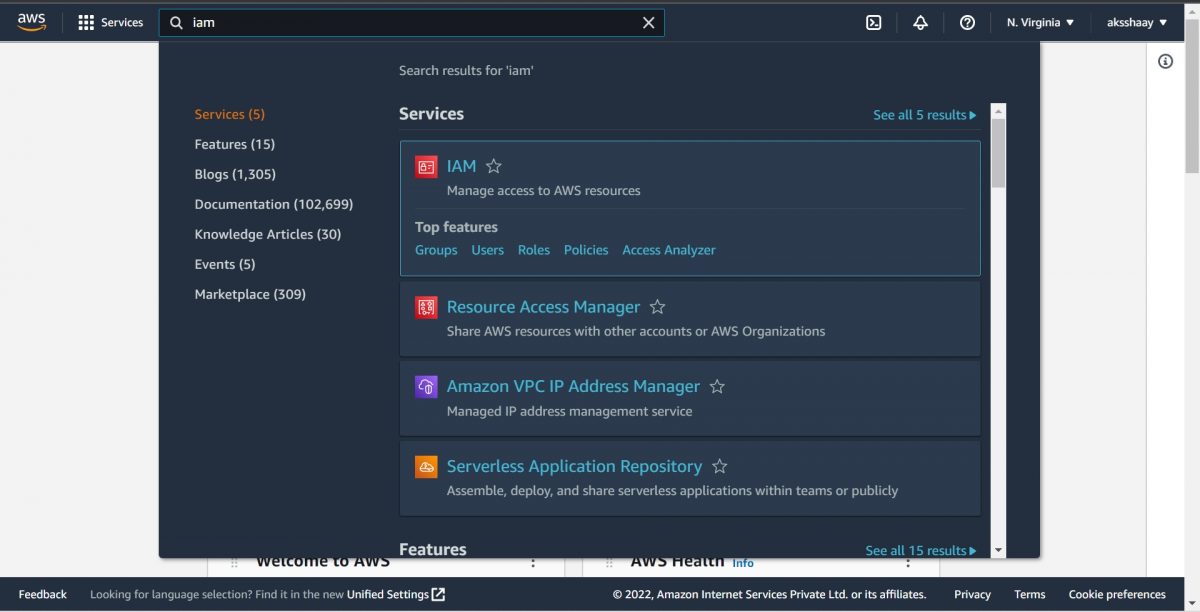
Task: Open Access Analyzer from IAM top features
Action: (668, 249)
